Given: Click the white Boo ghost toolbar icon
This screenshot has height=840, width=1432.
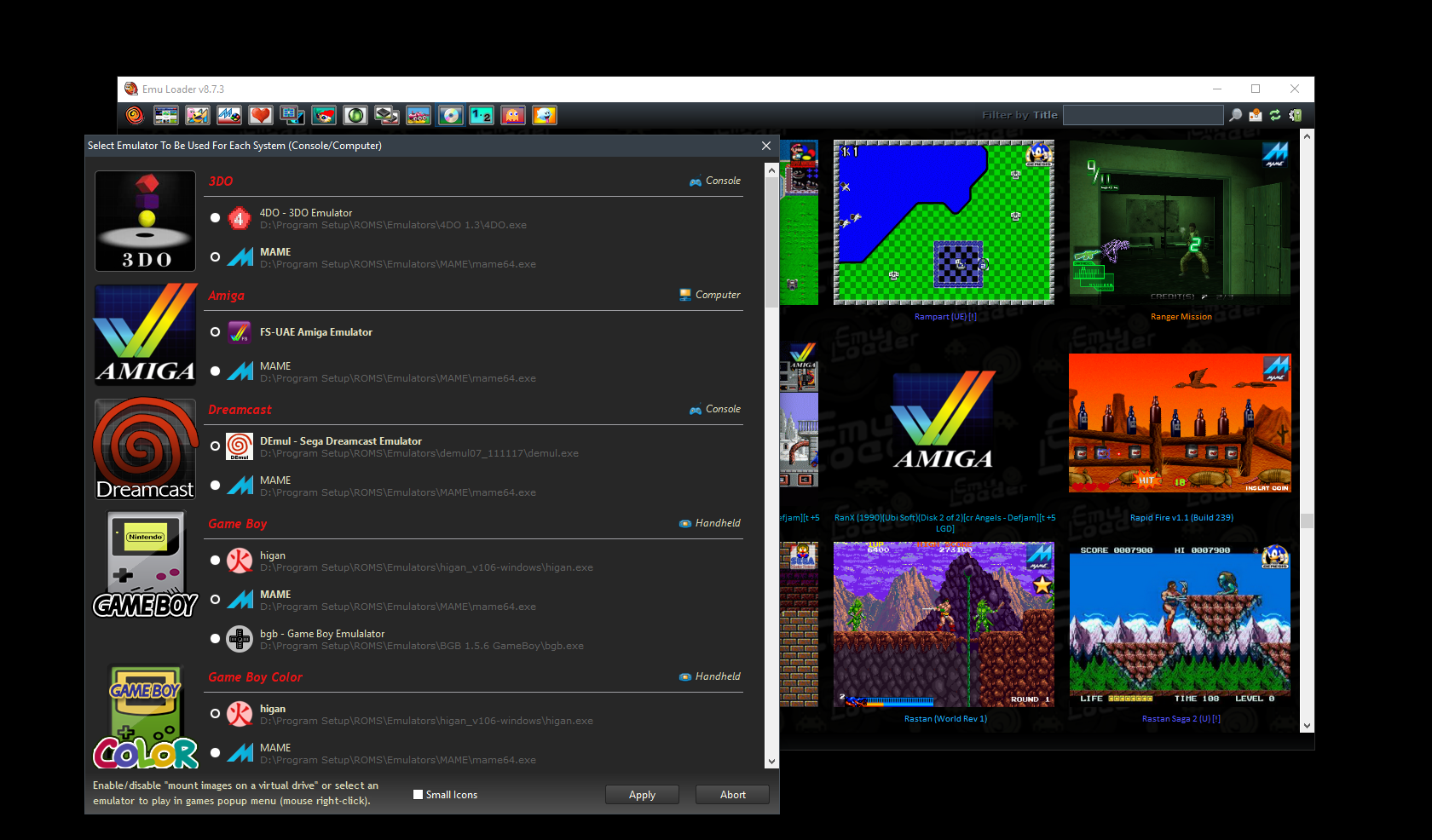Looking at the screenshot, I should [545, 115].
